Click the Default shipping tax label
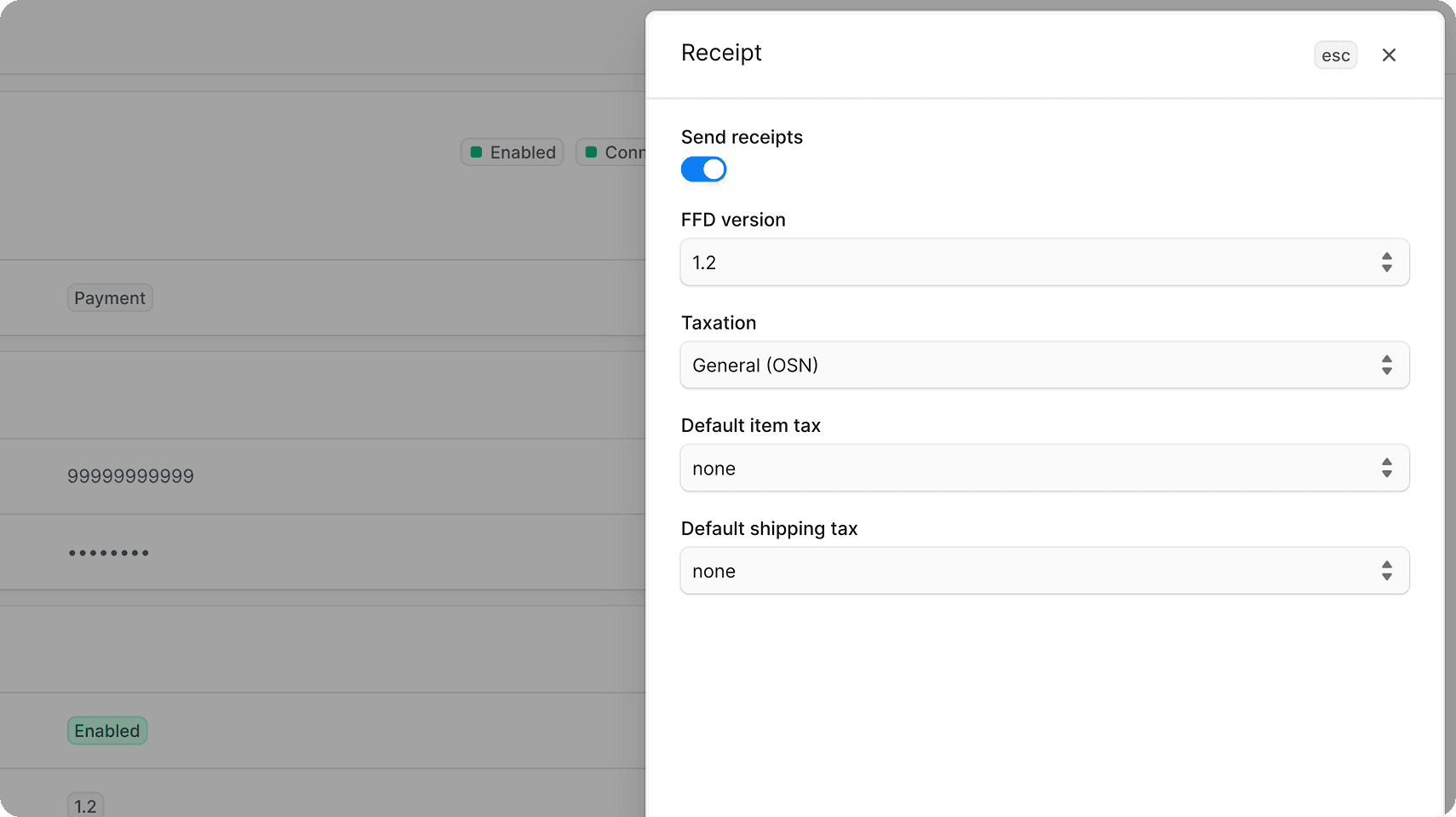Image resolution: width=1456 pixels, height=817 pixels. (x=770, y=529)
